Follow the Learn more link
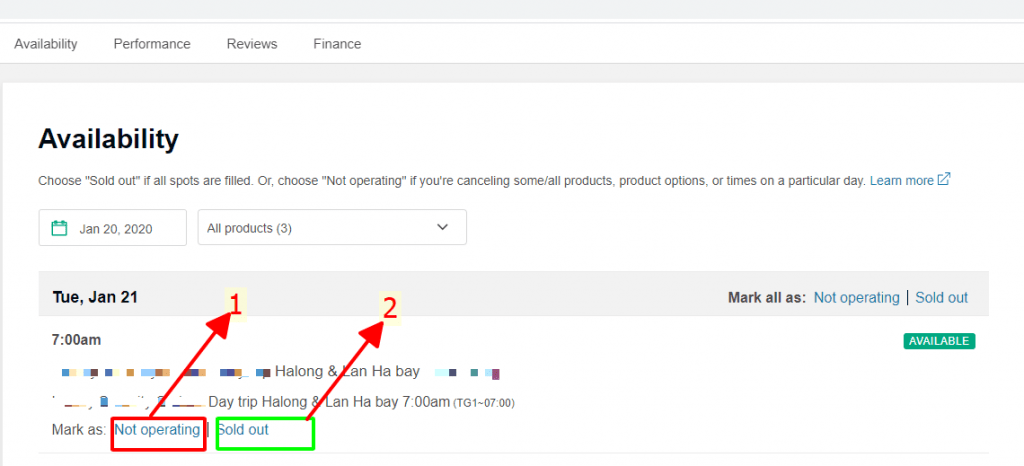This screenshot has width=1024, height=466. point(901,181)
